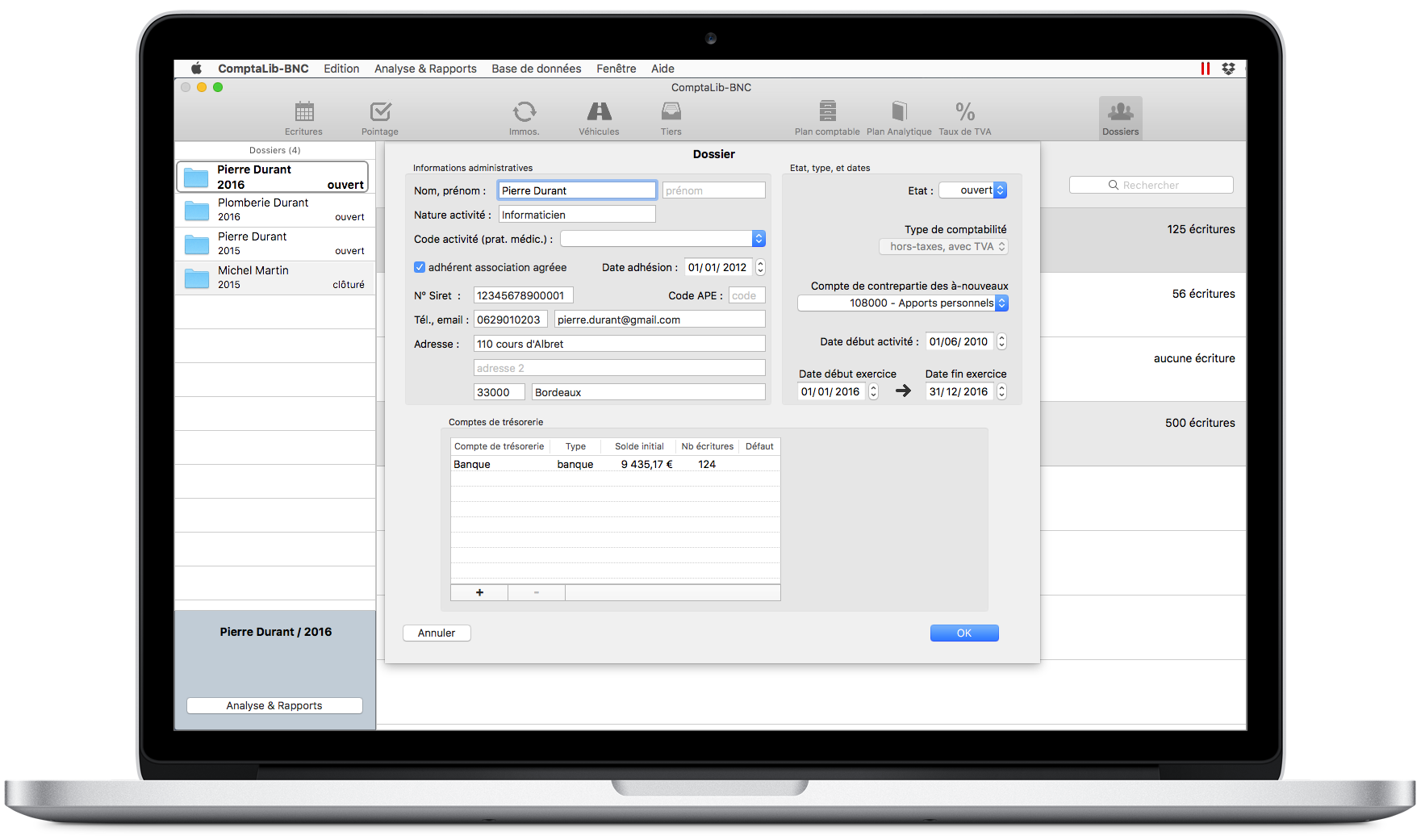
Task: Select the Dossiers toolbar icon
Action: [x=1120, y=118]
